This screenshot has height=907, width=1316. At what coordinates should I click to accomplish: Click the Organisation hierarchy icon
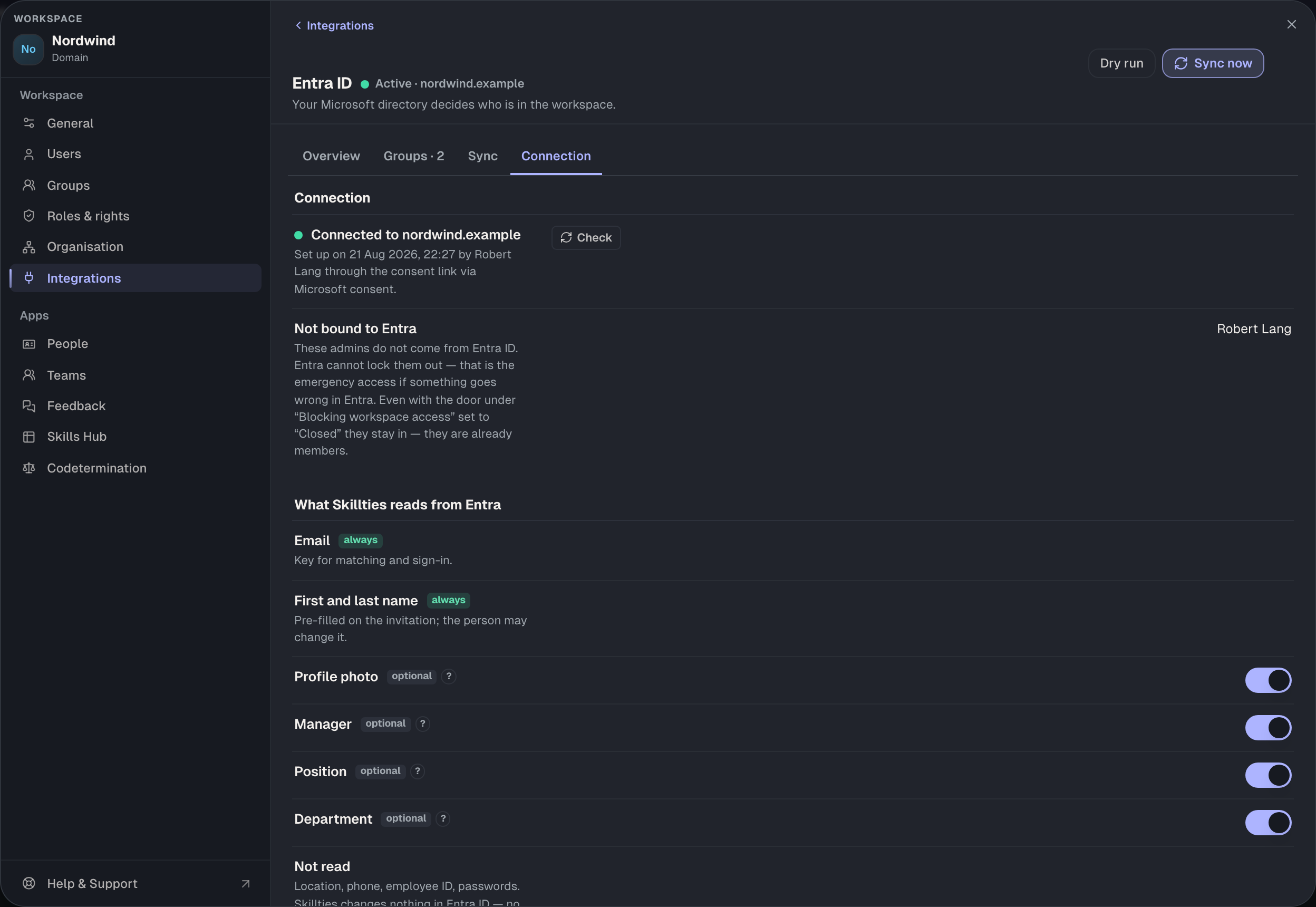point(29,247)
